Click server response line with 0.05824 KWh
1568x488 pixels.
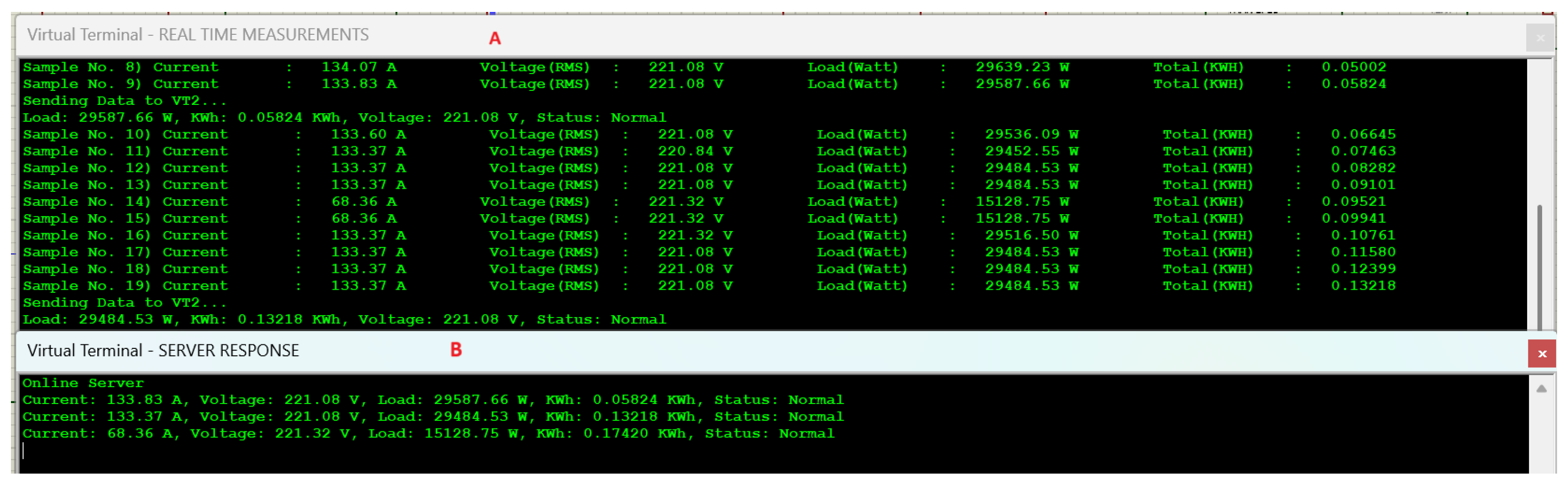(433, 400)
